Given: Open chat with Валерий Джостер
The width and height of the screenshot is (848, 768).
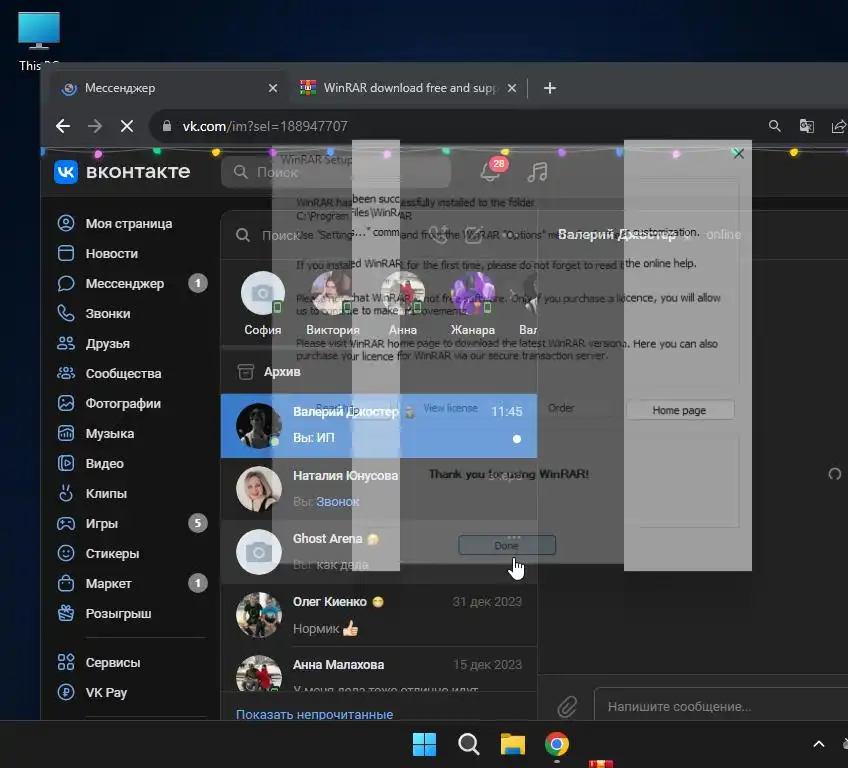Looking at the screenshot, I should pos(379,426).
